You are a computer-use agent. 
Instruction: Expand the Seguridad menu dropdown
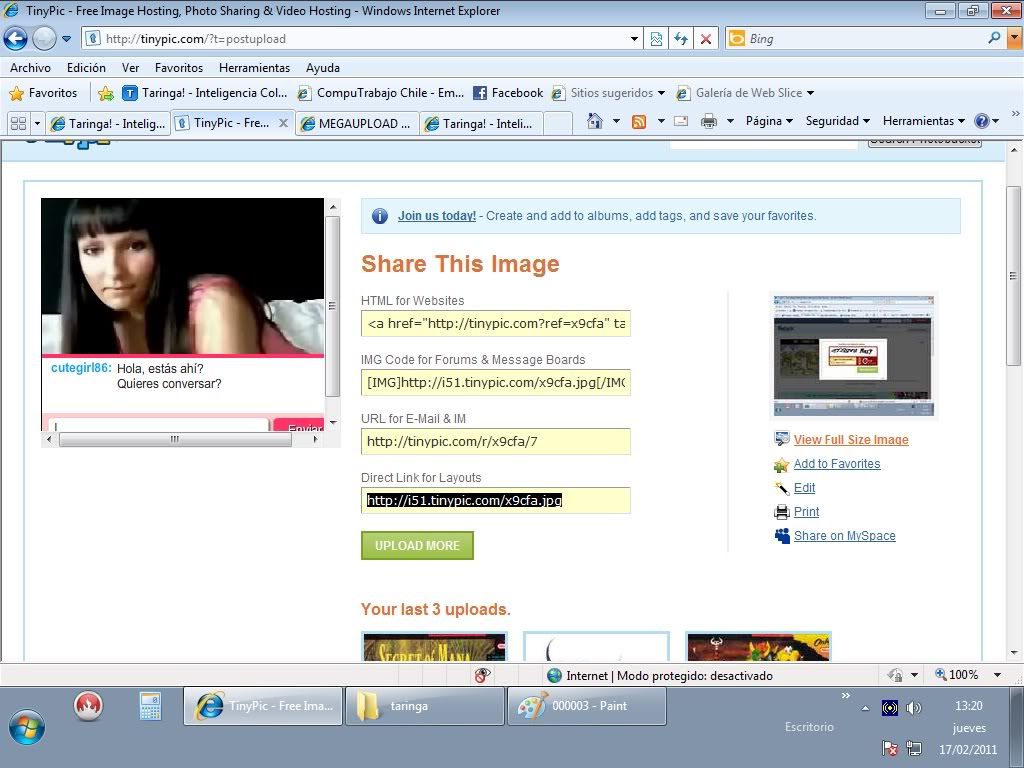pos(837,121)
